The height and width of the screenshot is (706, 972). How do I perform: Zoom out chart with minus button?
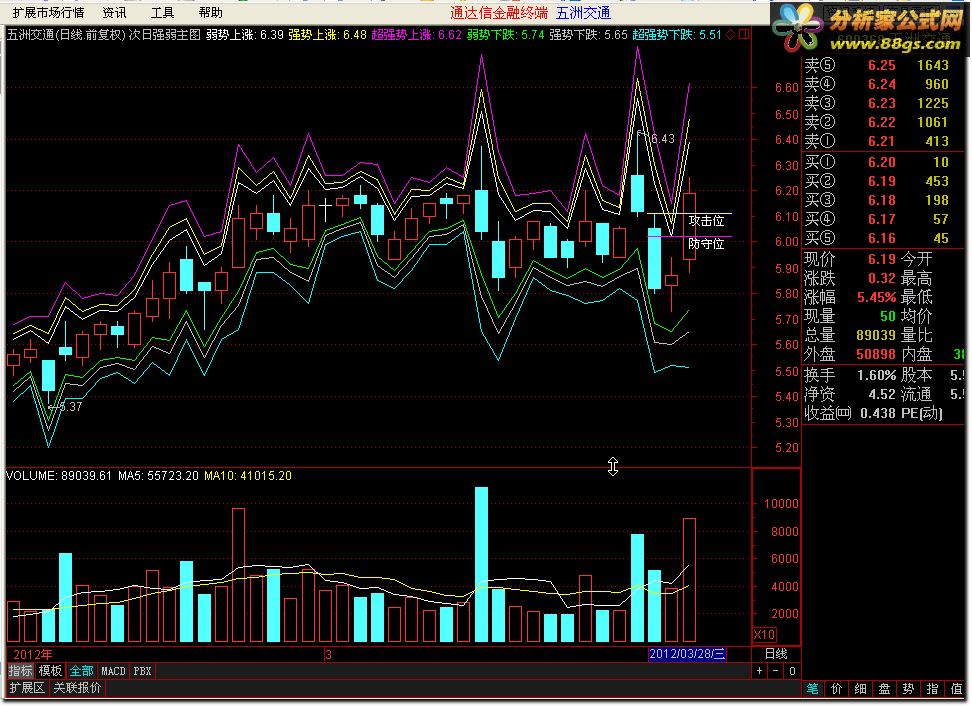tap(775, 671)
